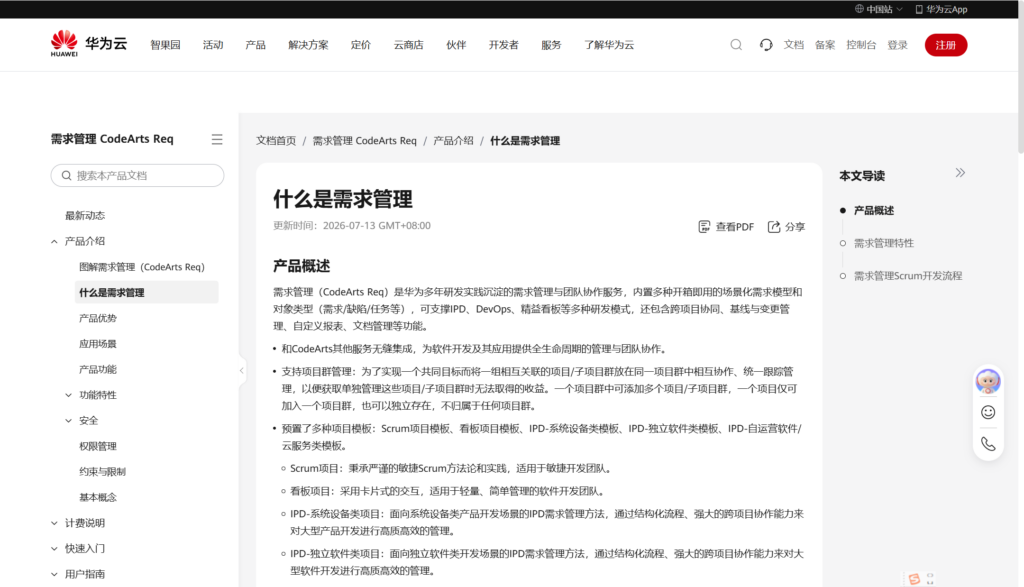Open the 控制台 console link
Image resolution: width=1024 pixels, height=587 pixels.
coord(861,44)
